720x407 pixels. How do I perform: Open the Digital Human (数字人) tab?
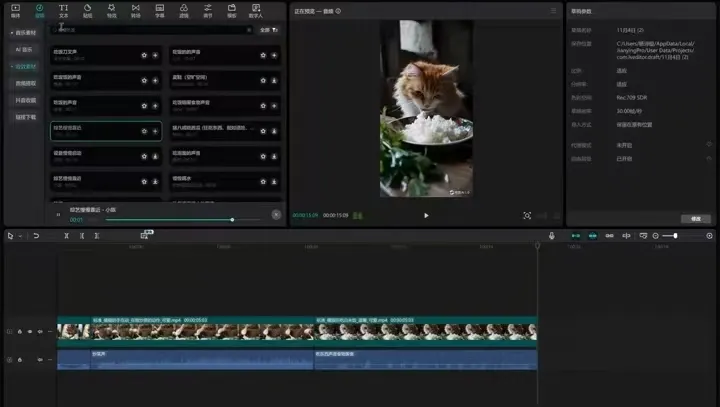(256, 11)
